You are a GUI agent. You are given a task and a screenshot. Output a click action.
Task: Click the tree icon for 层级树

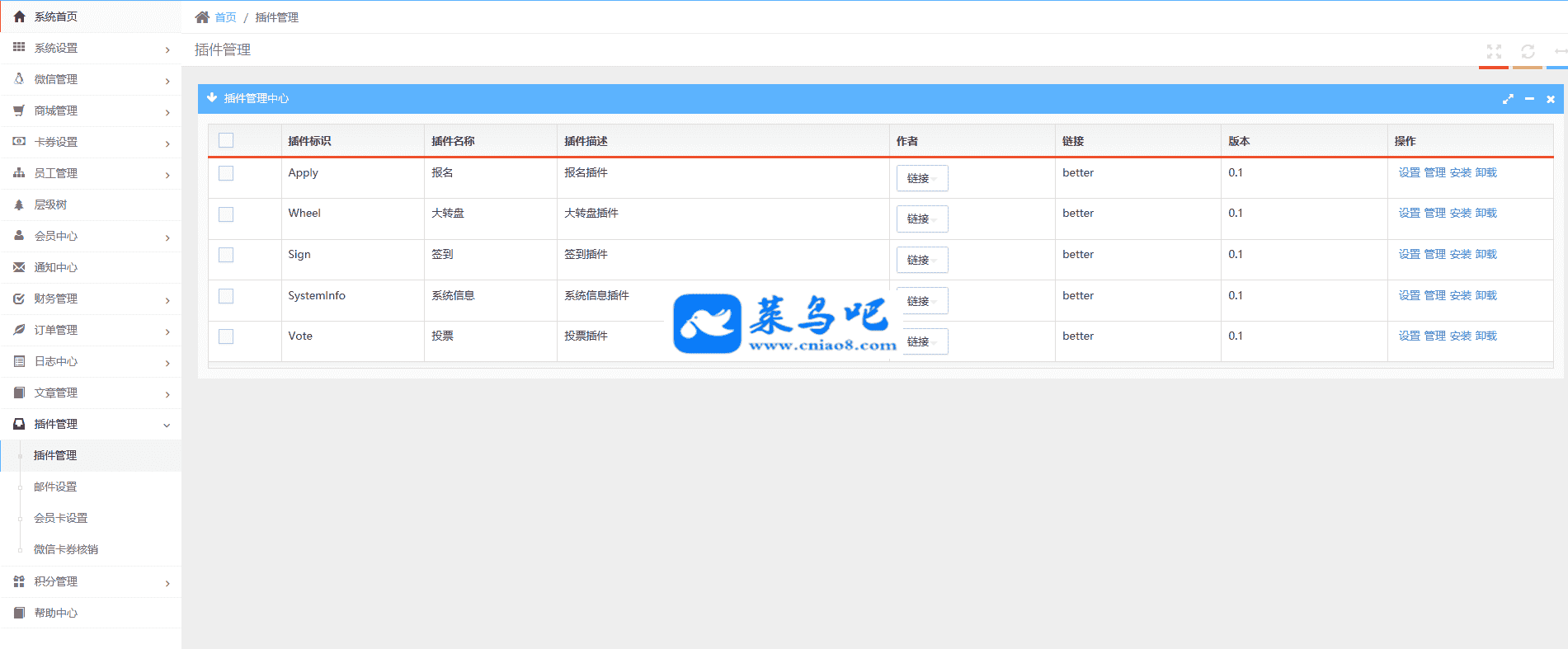click(x=19, y=205)
